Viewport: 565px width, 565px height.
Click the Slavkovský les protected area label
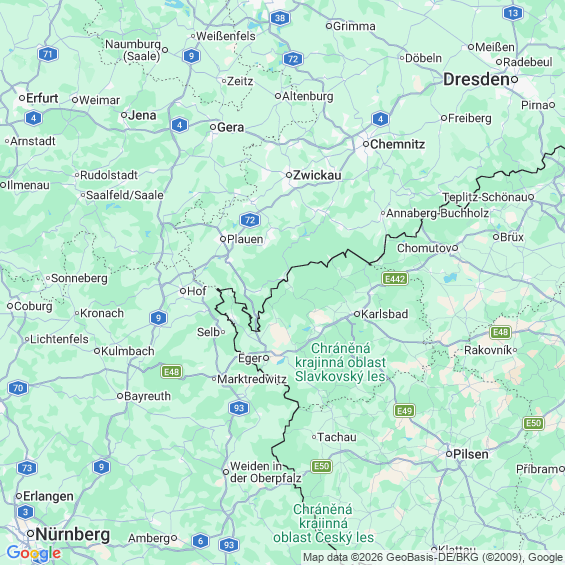tap(340, 362)
